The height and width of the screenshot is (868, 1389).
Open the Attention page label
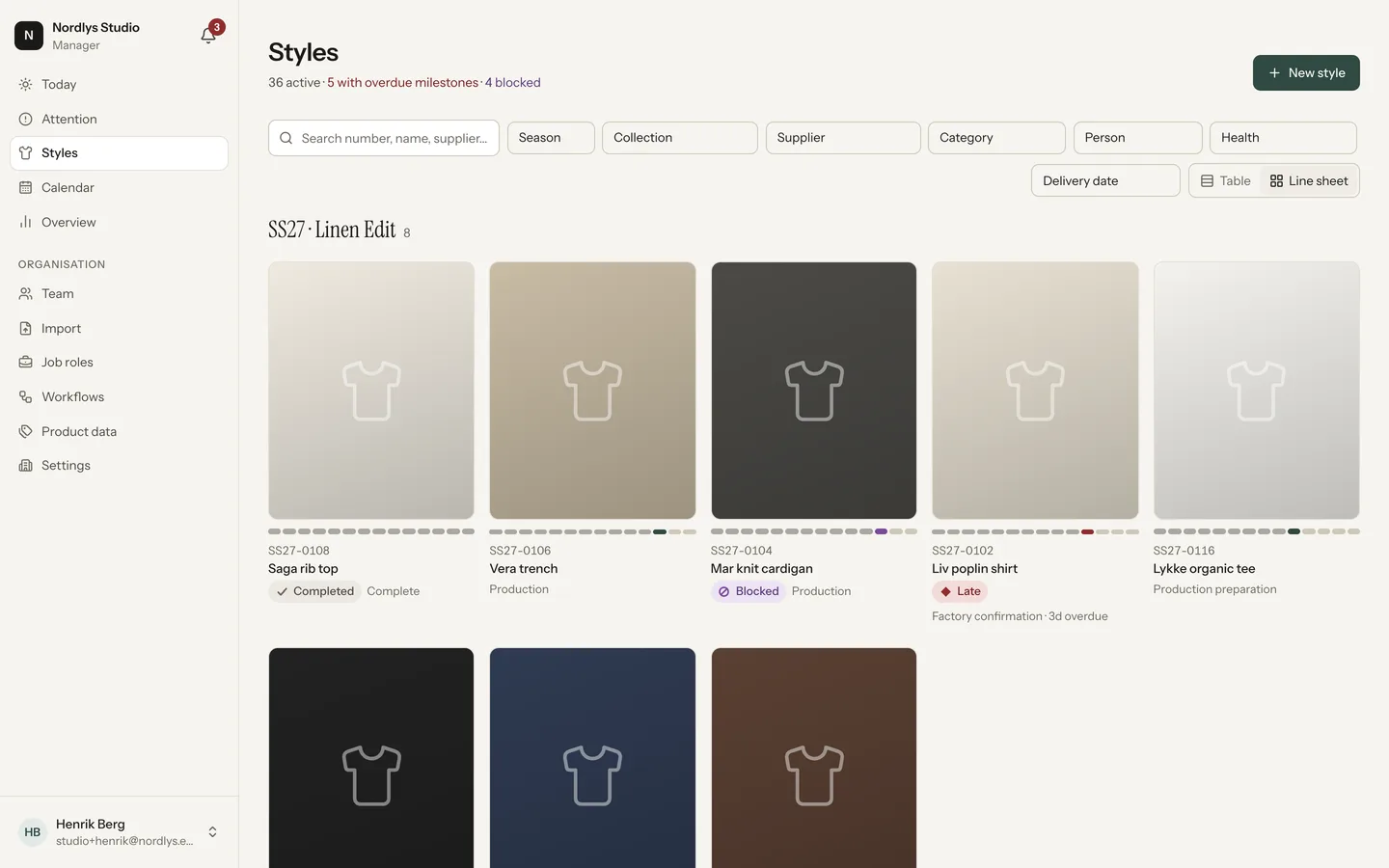pyautogui.click(x=69, y=120)
